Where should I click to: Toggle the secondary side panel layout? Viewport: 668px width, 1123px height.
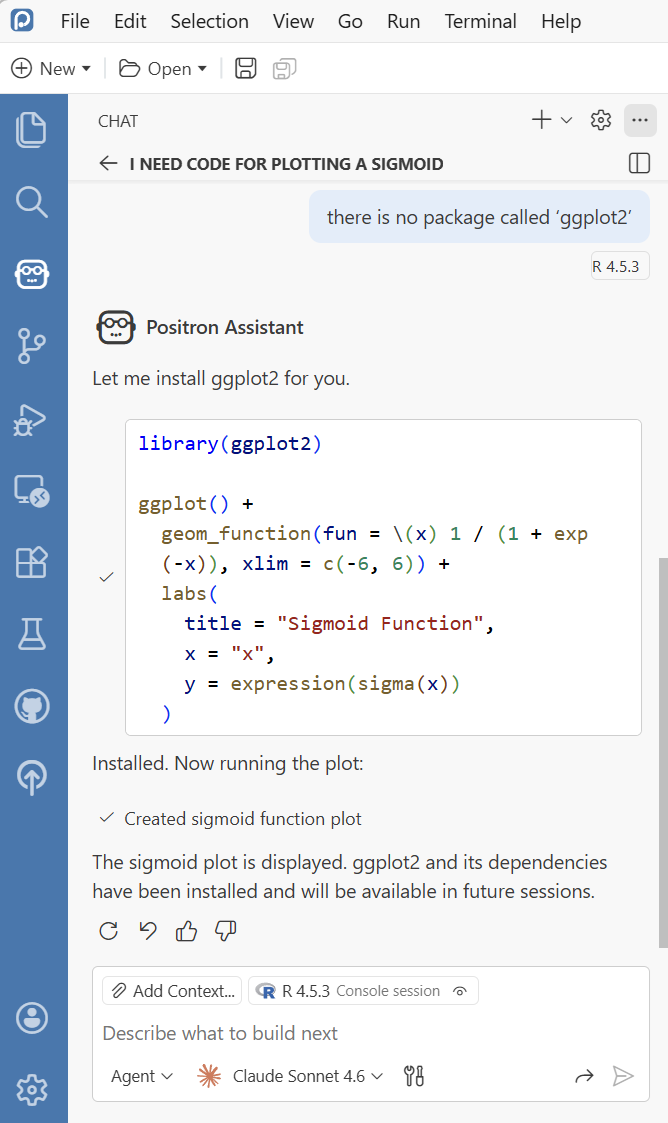(639, 163)
